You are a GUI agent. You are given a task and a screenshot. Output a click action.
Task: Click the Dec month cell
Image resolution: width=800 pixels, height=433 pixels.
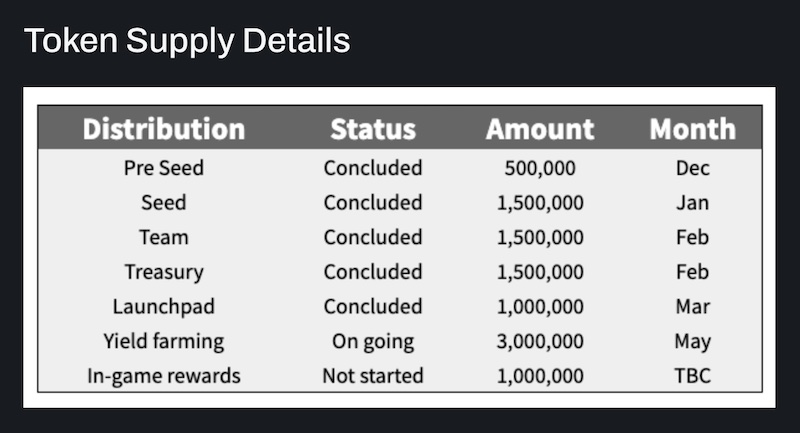(692, 168)
